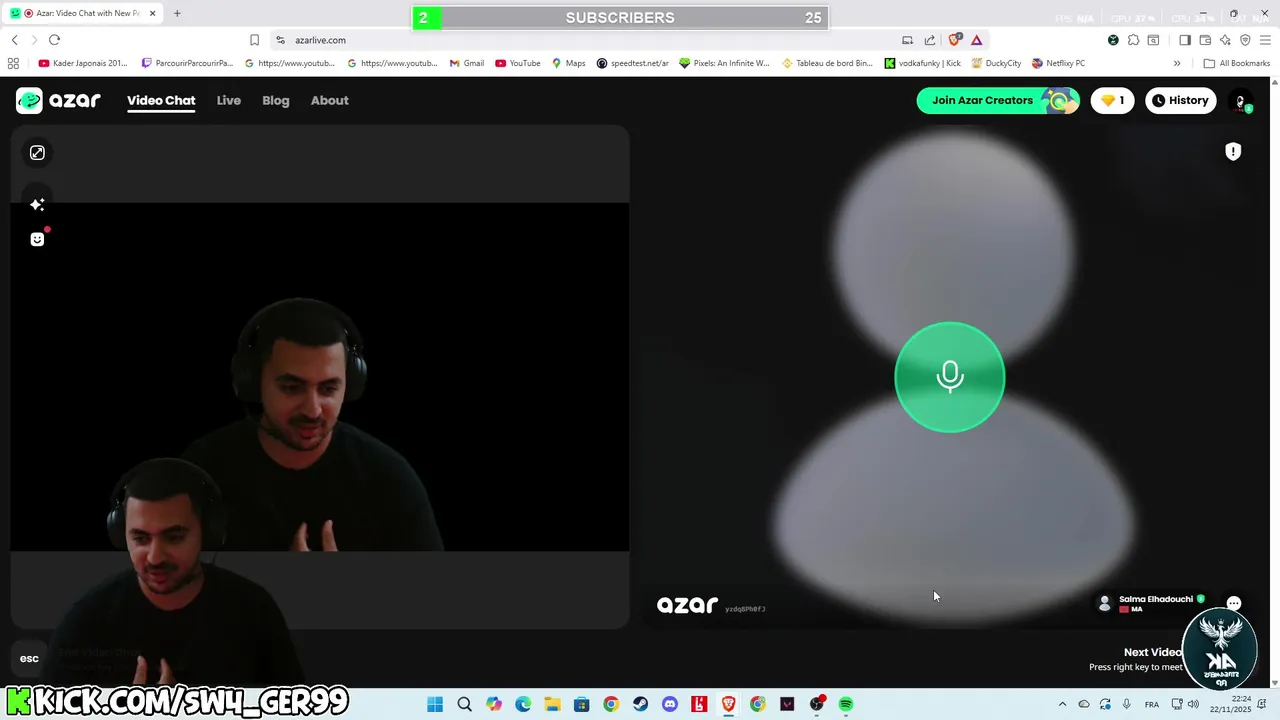Bookmark this page
1280x720 pixels.
[254, 40]
